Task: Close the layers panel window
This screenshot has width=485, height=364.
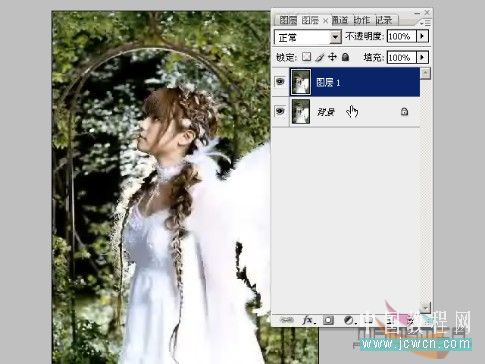Action: (x=427, y=13)
